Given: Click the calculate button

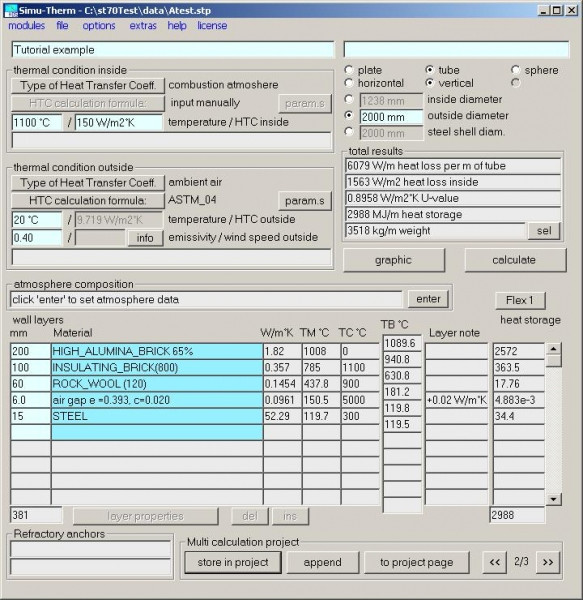Looking at the screenshot, I should (515, 260).
